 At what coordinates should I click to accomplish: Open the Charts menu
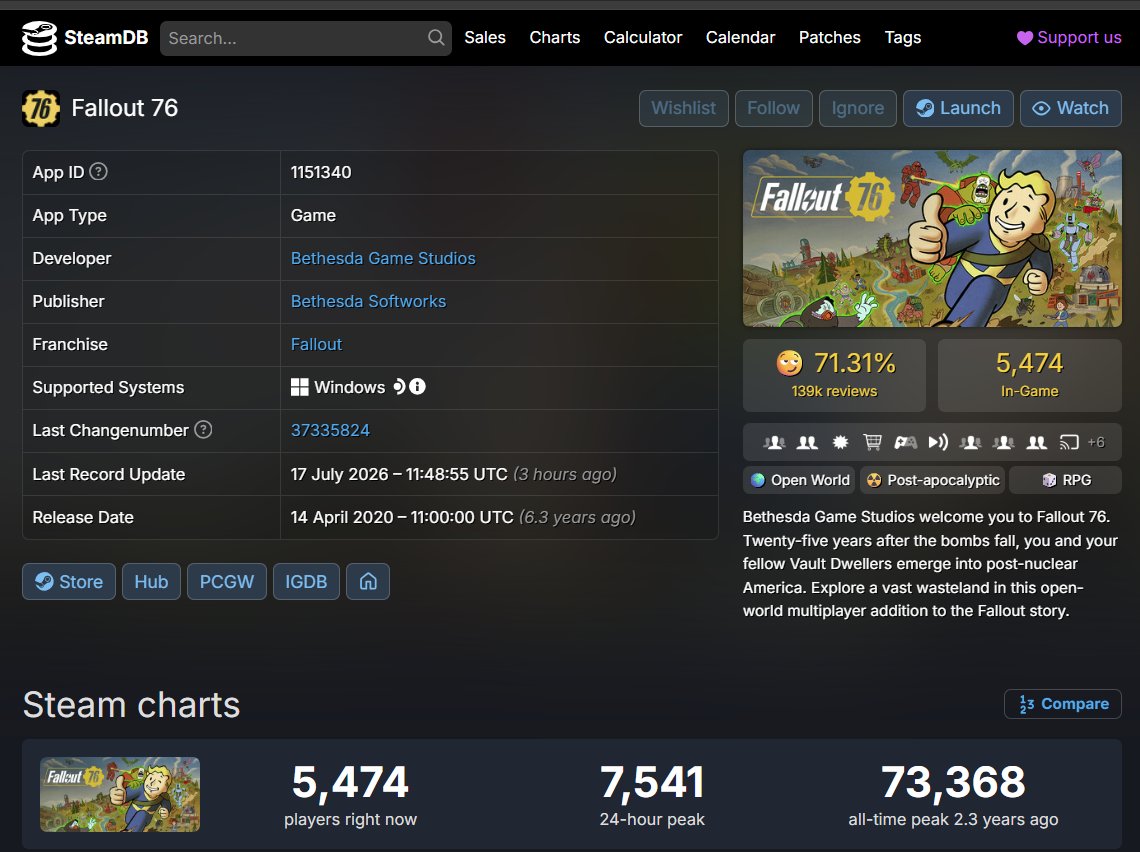(x=555, y=38)
